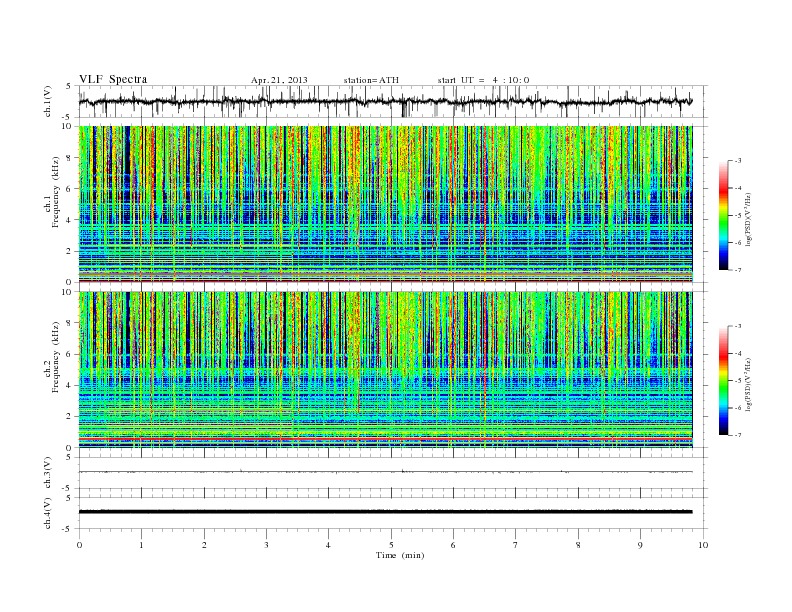This screenshot has height=612, width=792.
Task: Click the ch.1 "Frequency (kHz)" axis label
Action: pyautogui.click(x=55, y=192)
